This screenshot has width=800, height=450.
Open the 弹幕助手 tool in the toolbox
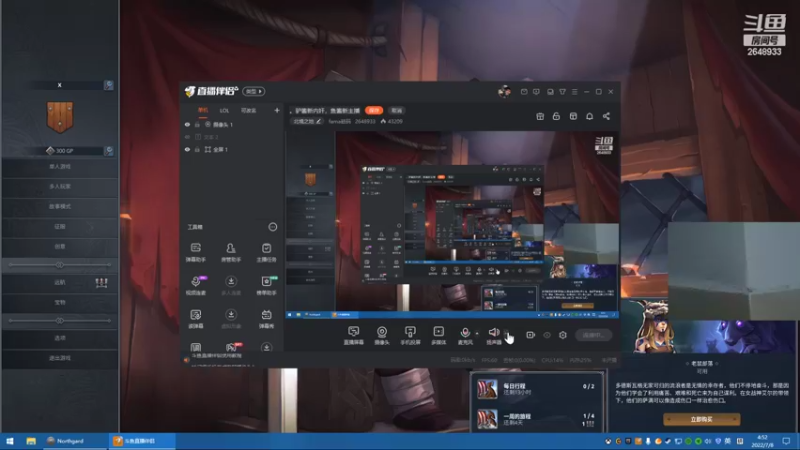point(195,252)
